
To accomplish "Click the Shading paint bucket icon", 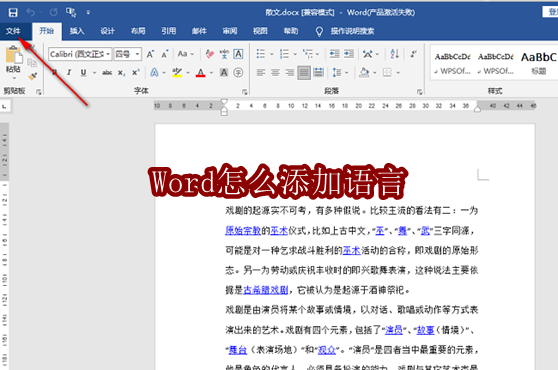I will (364, 73).
